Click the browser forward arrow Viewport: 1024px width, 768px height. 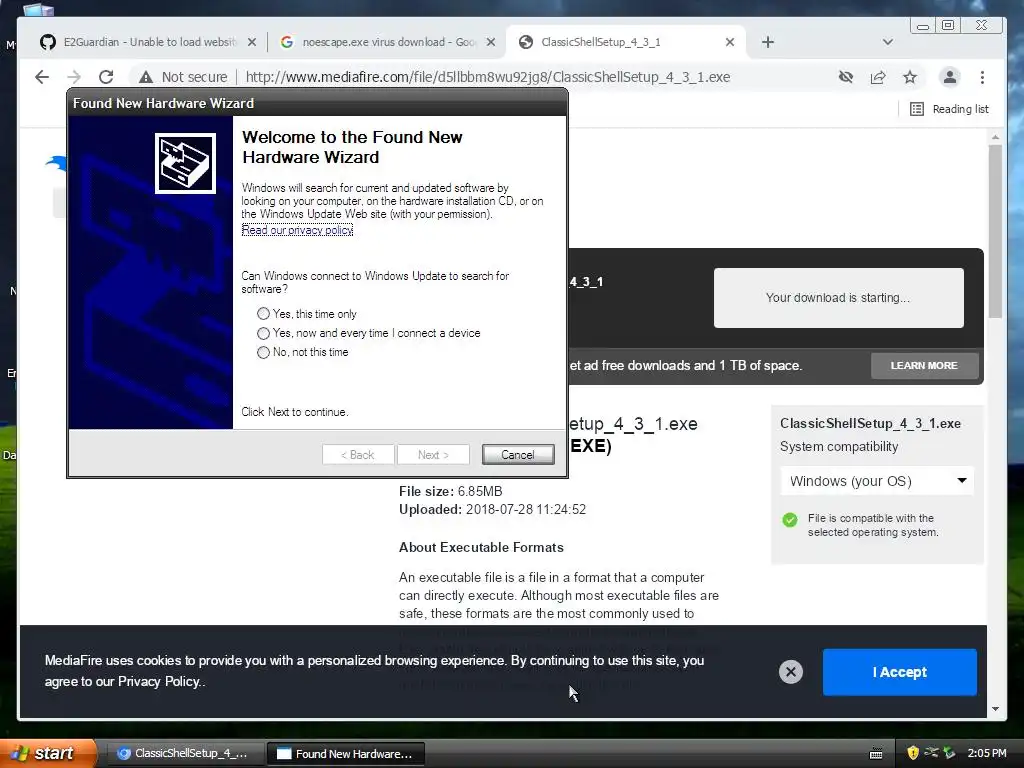(x=74, y=77)
